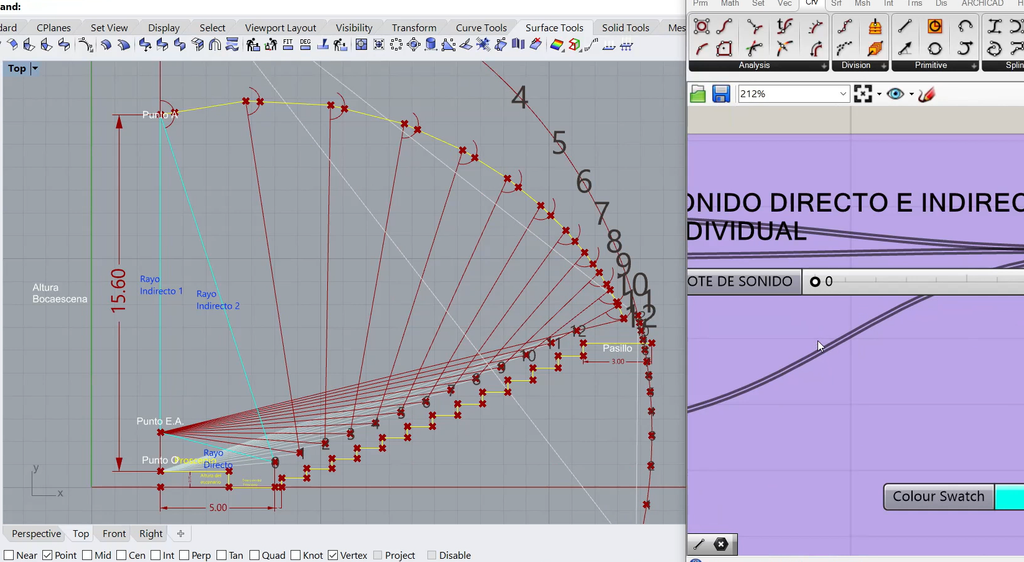Open the 212% zoom level combo box

[x=792, y=94]
